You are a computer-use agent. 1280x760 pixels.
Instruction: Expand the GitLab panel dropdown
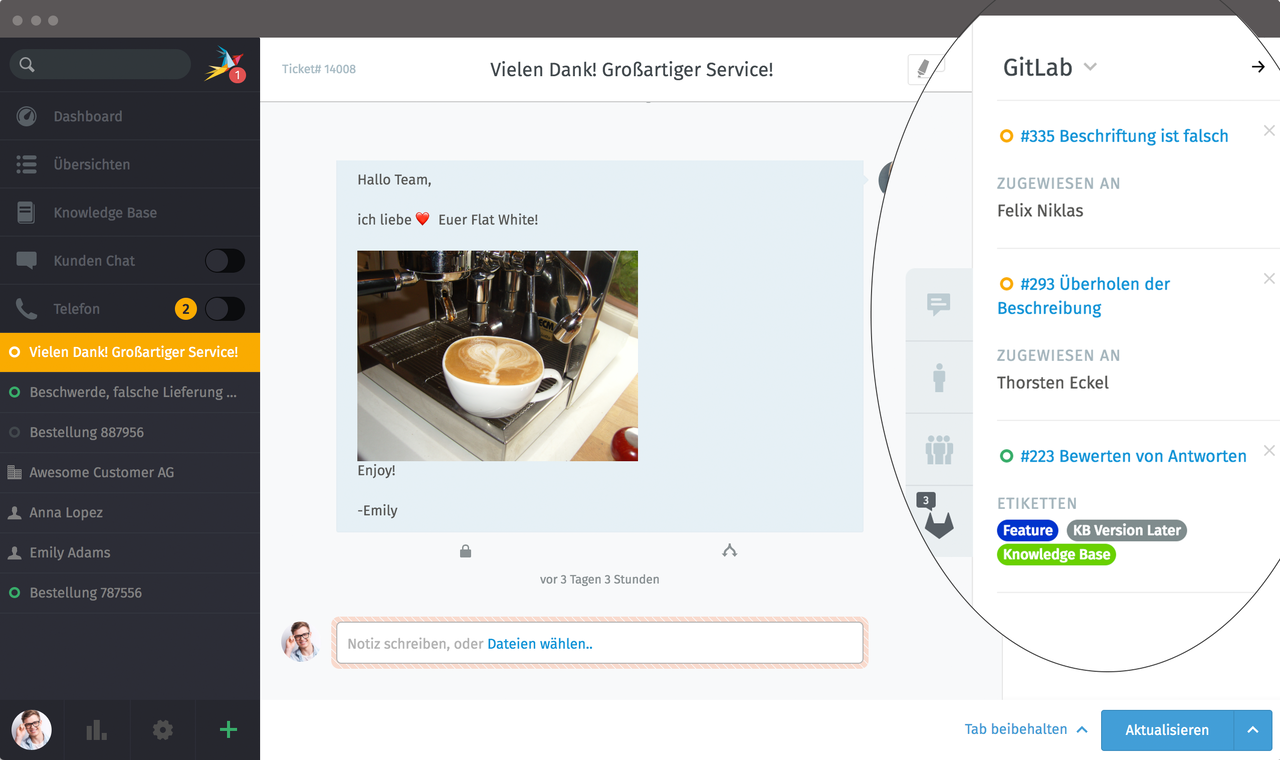click(x=1090, y=68)
